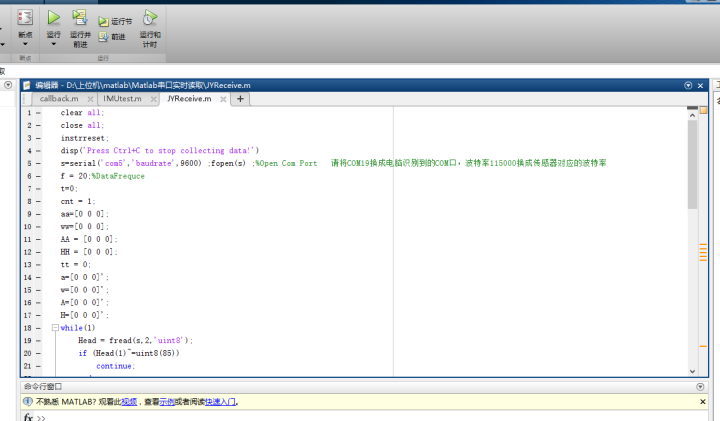
Task: Click the orange code analyzer status indicator
Action: [x=703, y=110]
